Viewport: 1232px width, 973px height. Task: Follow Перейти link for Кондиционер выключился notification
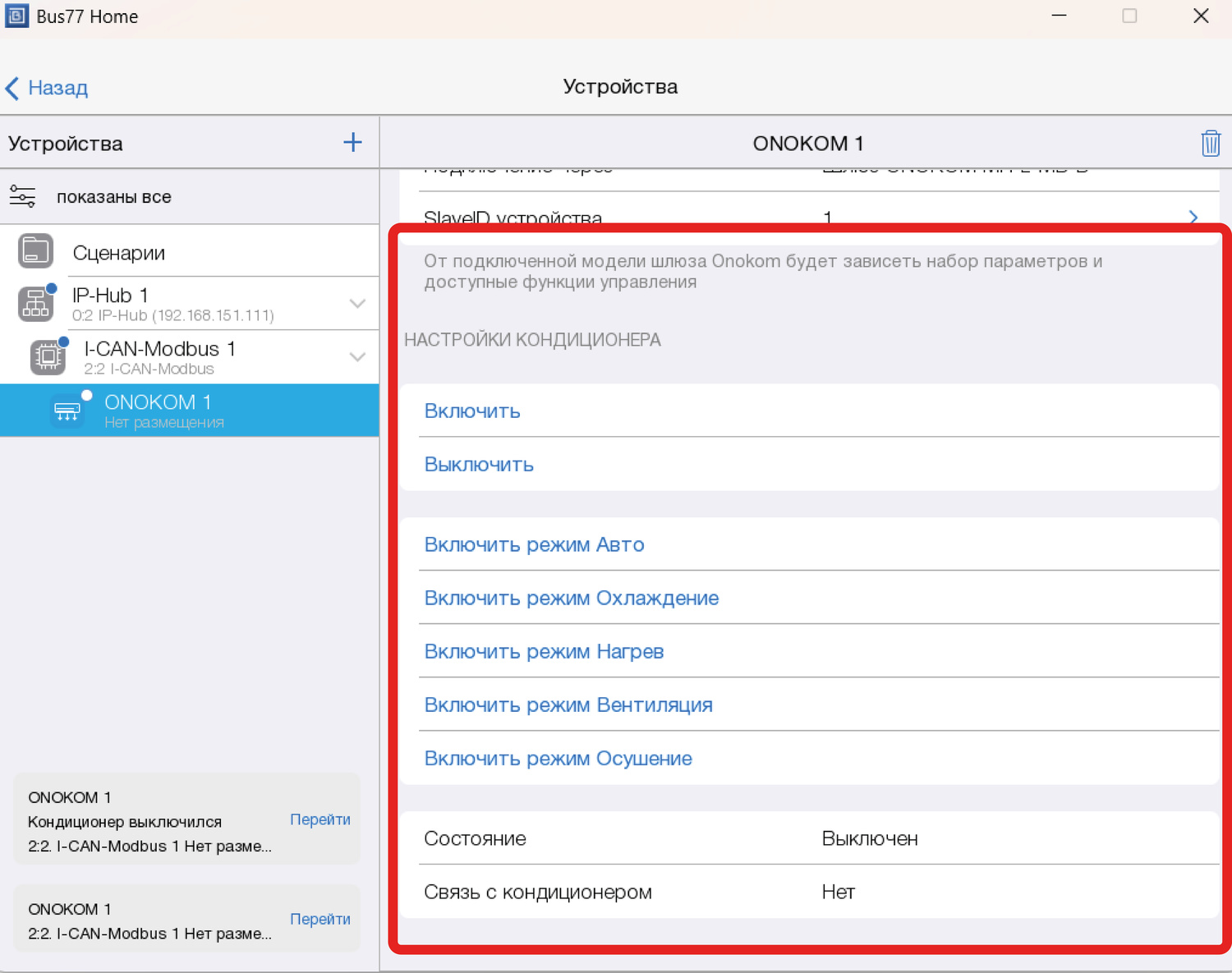coord(319,819)
